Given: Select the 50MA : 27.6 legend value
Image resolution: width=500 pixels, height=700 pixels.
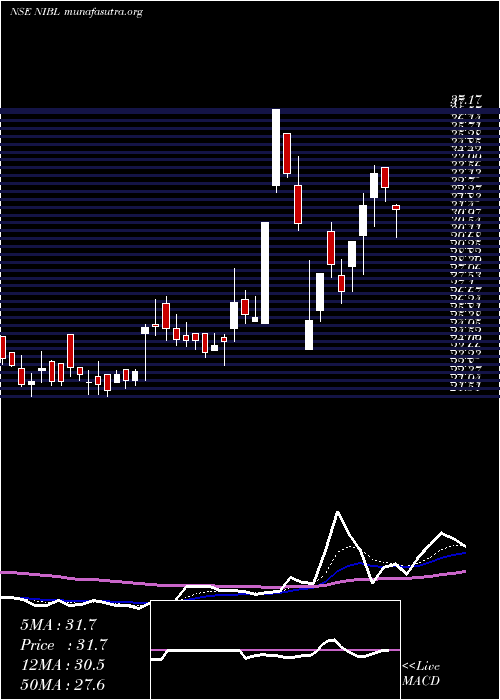Looking at the screenshot, I should coord(62,684).
